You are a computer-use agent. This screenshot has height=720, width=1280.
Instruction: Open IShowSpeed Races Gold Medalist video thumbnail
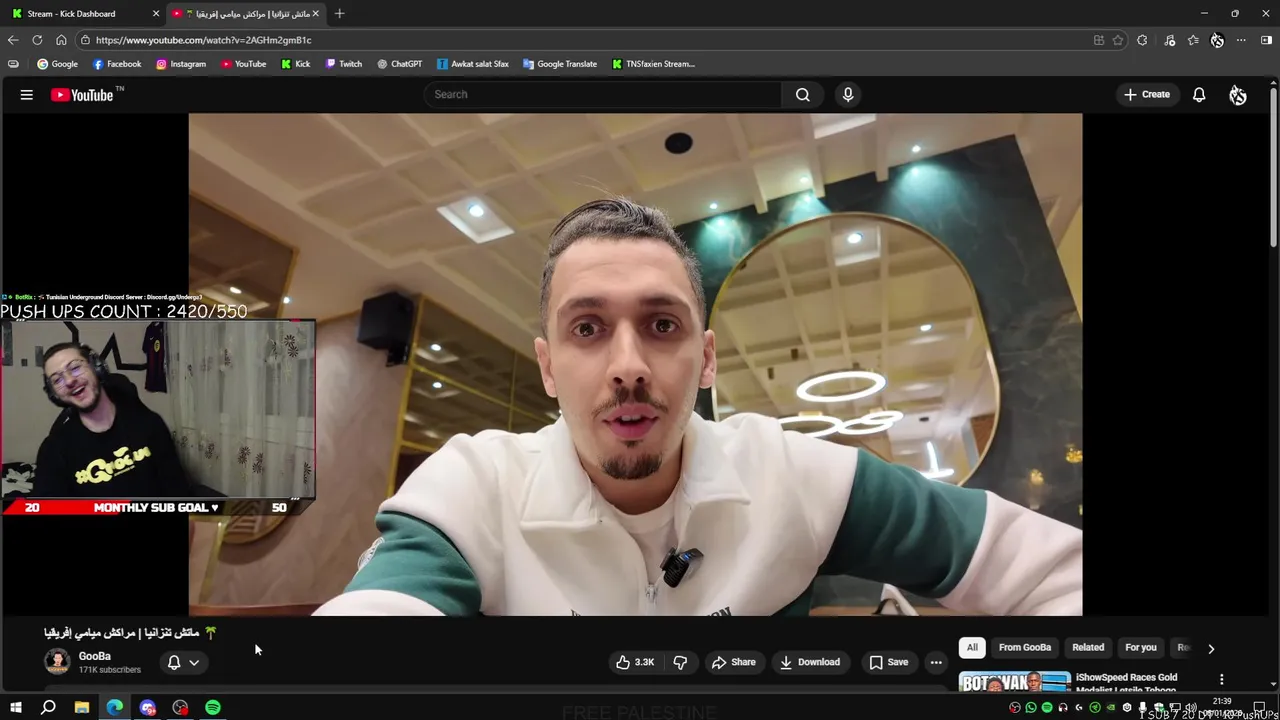tap(1014, 682)
